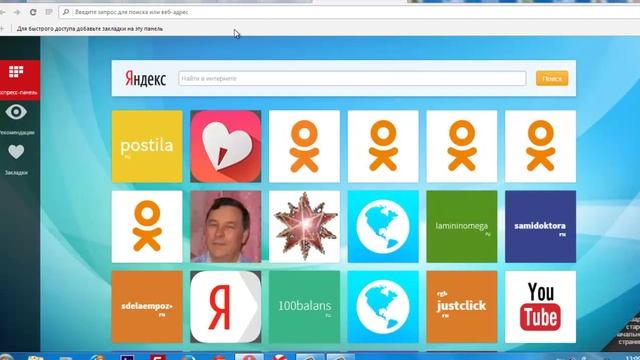The image size is (640, 360).
Task: Click the magnifier icon in the address bar
Action: pyautogui.click(x=66, y=12)
